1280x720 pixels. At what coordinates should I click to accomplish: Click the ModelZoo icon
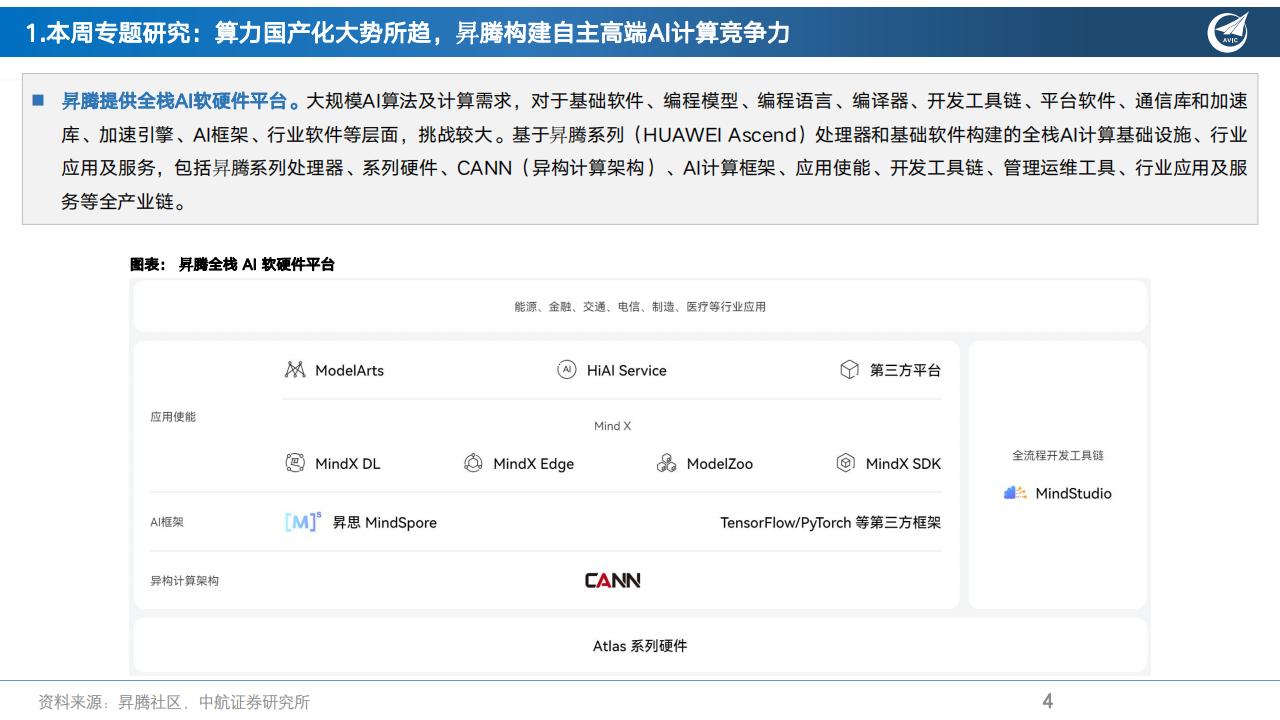click(x=667, y=463)
